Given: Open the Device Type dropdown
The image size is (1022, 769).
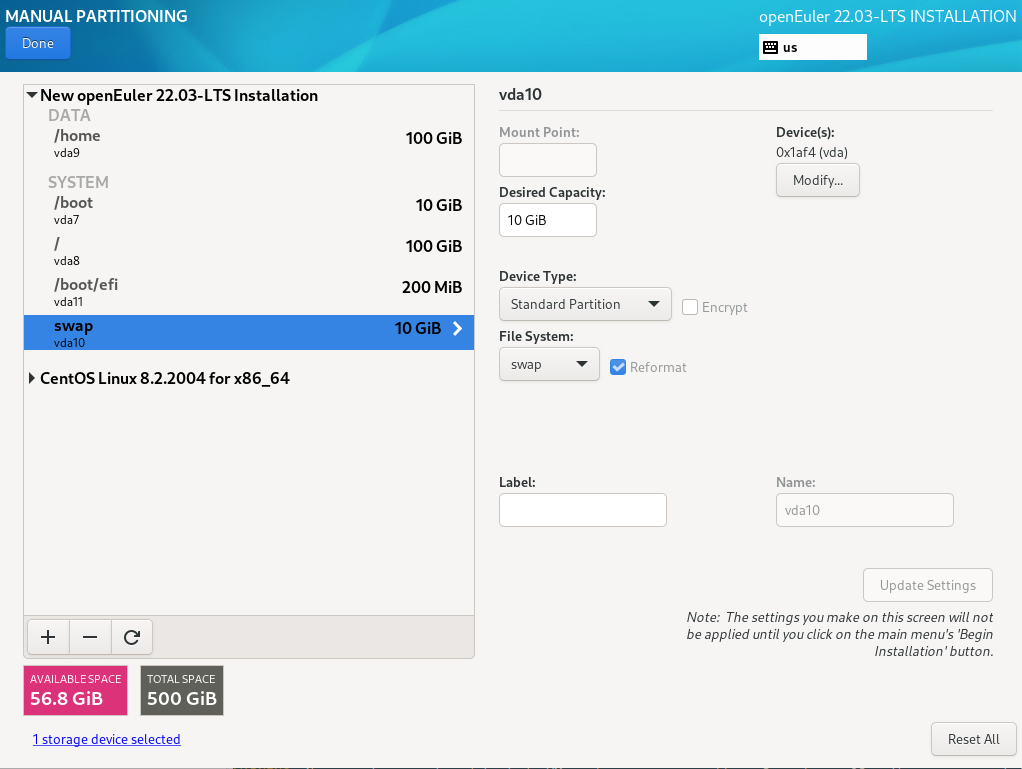Looking at the screenshot, I should 585,304.
